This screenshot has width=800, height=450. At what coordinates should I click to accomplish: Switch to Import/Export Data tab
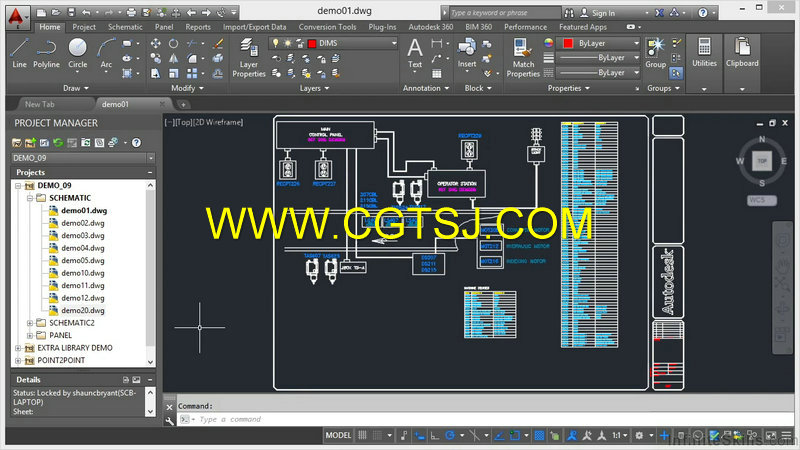click(x=254, y=27)
